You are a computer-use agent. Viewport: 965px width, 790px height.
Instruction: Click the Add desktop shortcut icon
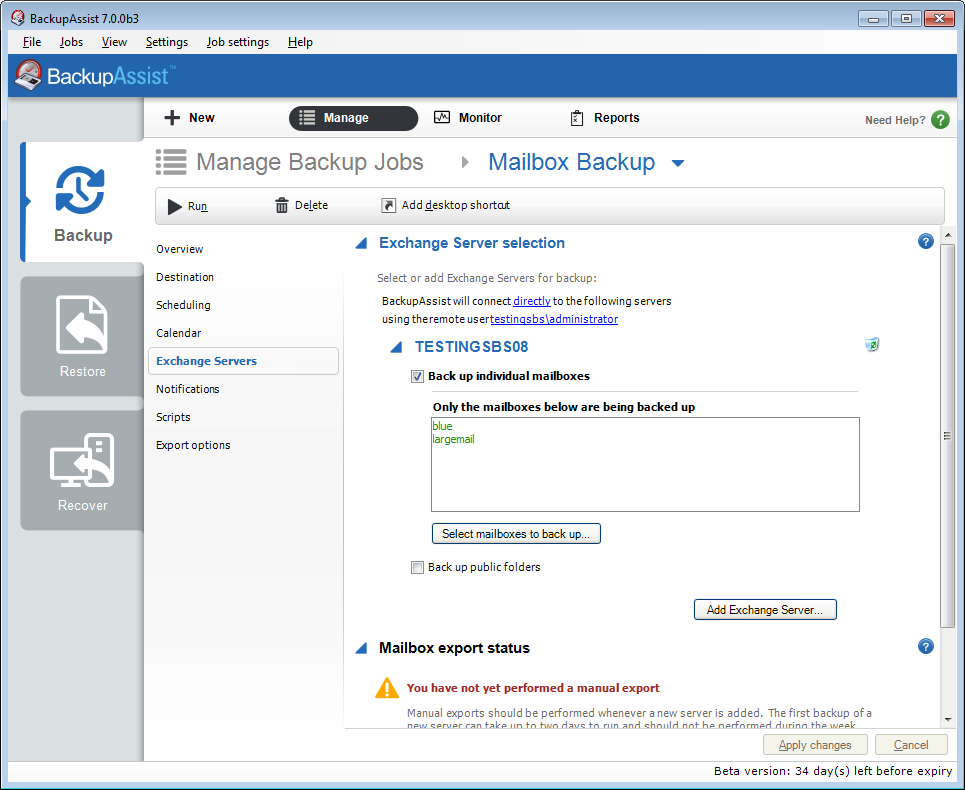[x=388, y=205]
